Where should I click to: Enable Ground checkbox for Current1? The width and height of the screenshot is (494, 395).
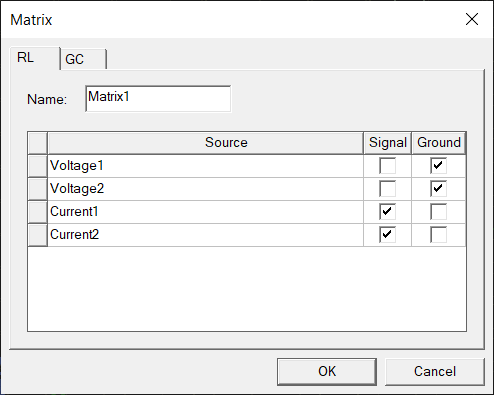pyautogui.click(x=438, y=212)
